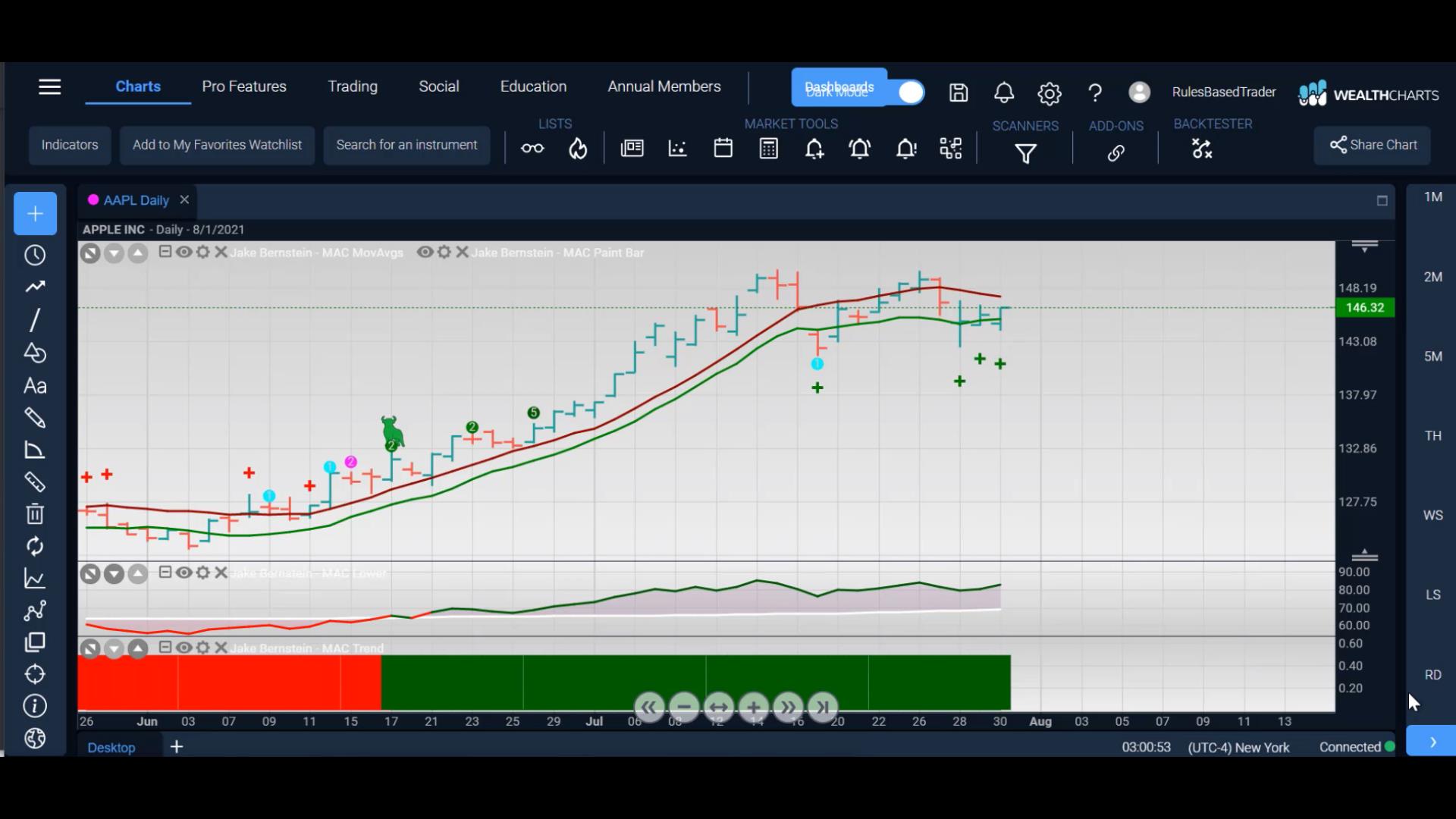The width and height of the screenshot is (1456, 819).
Task: Open the calculator market tool
Action: coord(768,149)
